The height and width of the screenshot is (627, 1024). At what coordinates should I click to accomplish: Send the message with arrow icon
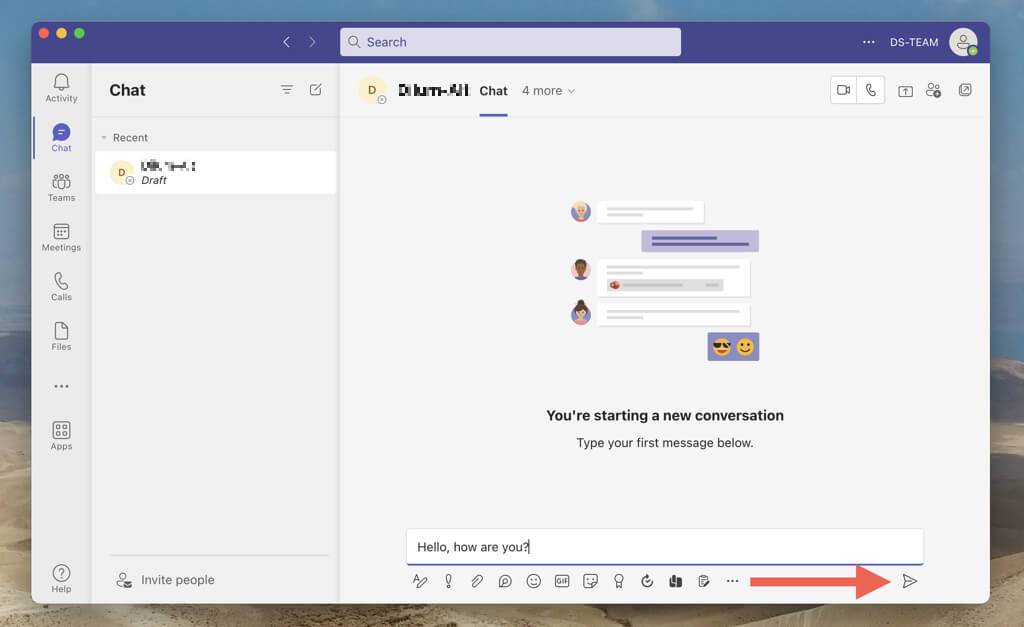click(x=910, y=581)
